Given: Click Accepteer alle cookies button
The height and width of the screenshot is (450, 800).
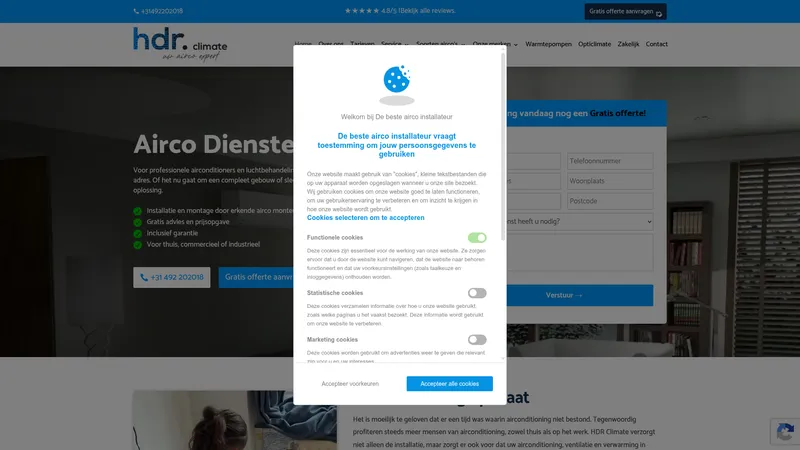Looking at the screenshot, I should pos(449,384).
